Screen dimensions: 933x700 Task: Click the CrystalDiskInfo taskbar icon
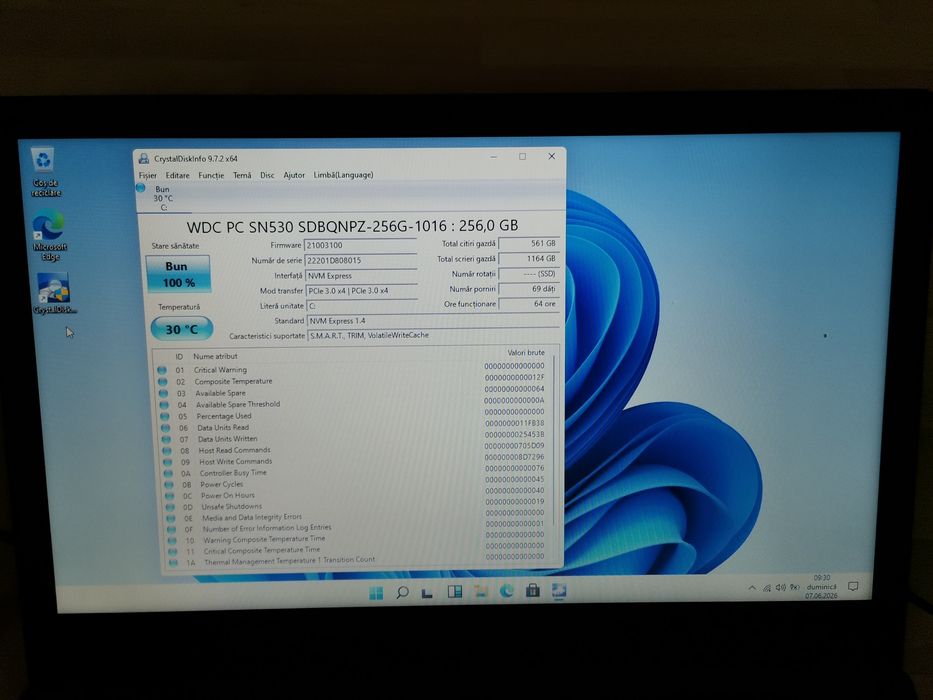click(x=558, y=590)
